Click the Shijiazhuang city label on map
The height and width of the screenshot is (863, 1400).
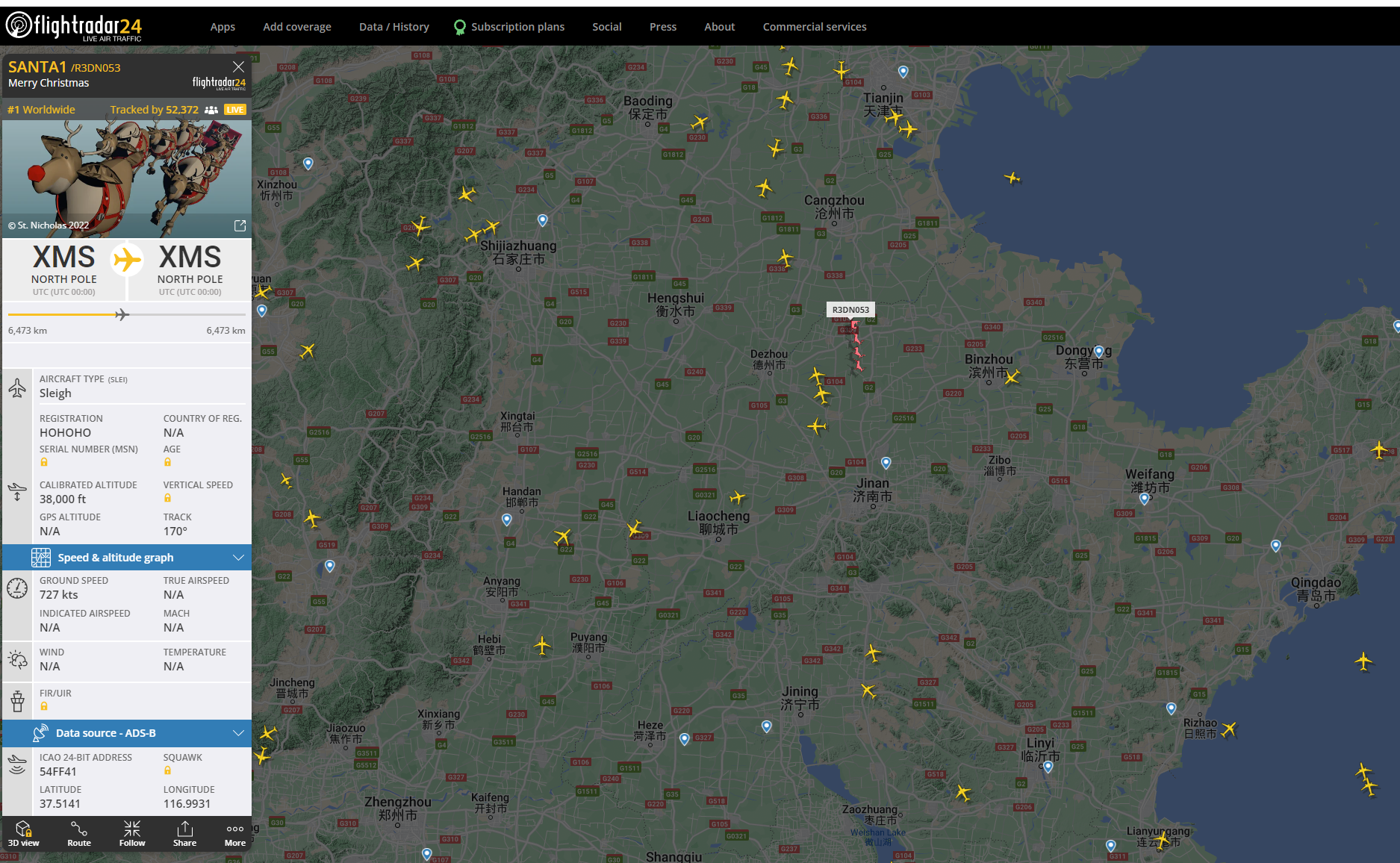point(518,252)
